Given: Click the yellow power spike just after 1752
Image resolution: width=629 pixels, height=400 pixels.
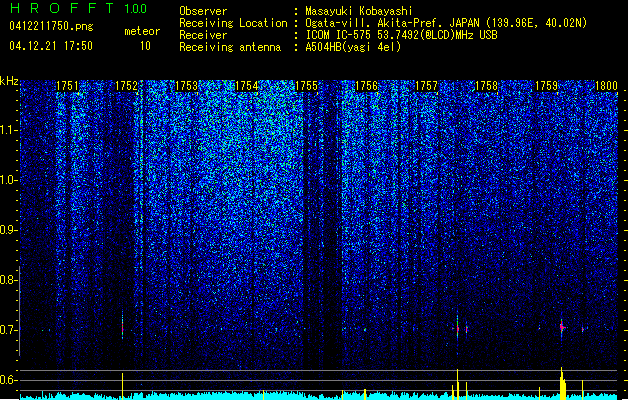Looking at the screenshot, I should click(122, 386).
